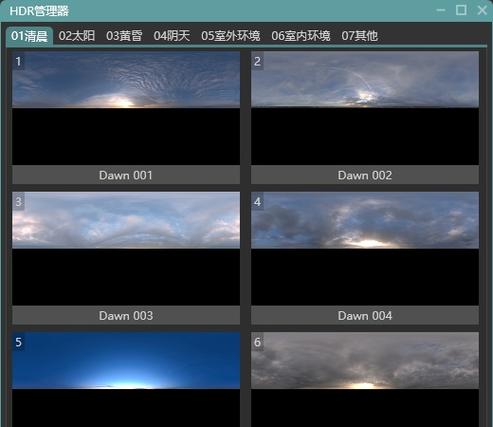
Task: Open the 07其他 tab
Action: click(360, 36)
